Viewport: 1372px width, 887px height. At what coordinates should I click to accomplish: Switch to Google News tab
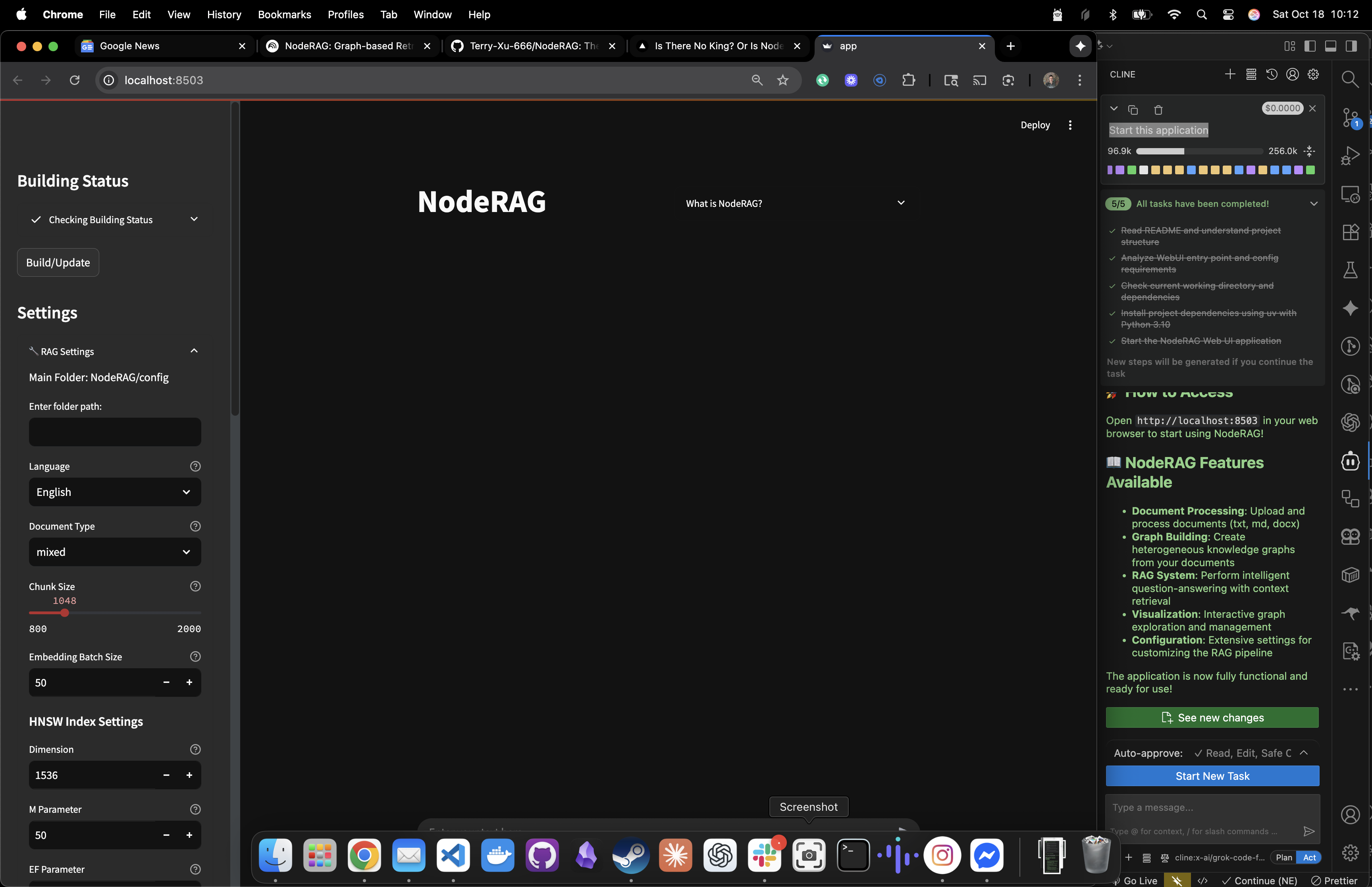coord(129,46)
